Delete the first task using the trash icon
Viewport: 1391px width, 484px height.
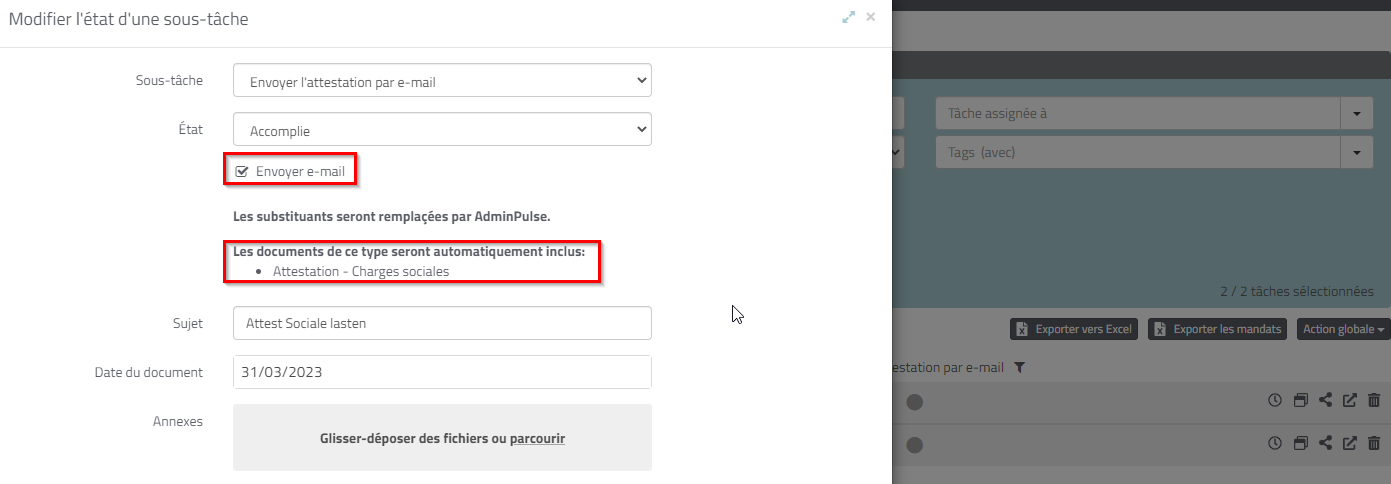tap(1374, 401)
